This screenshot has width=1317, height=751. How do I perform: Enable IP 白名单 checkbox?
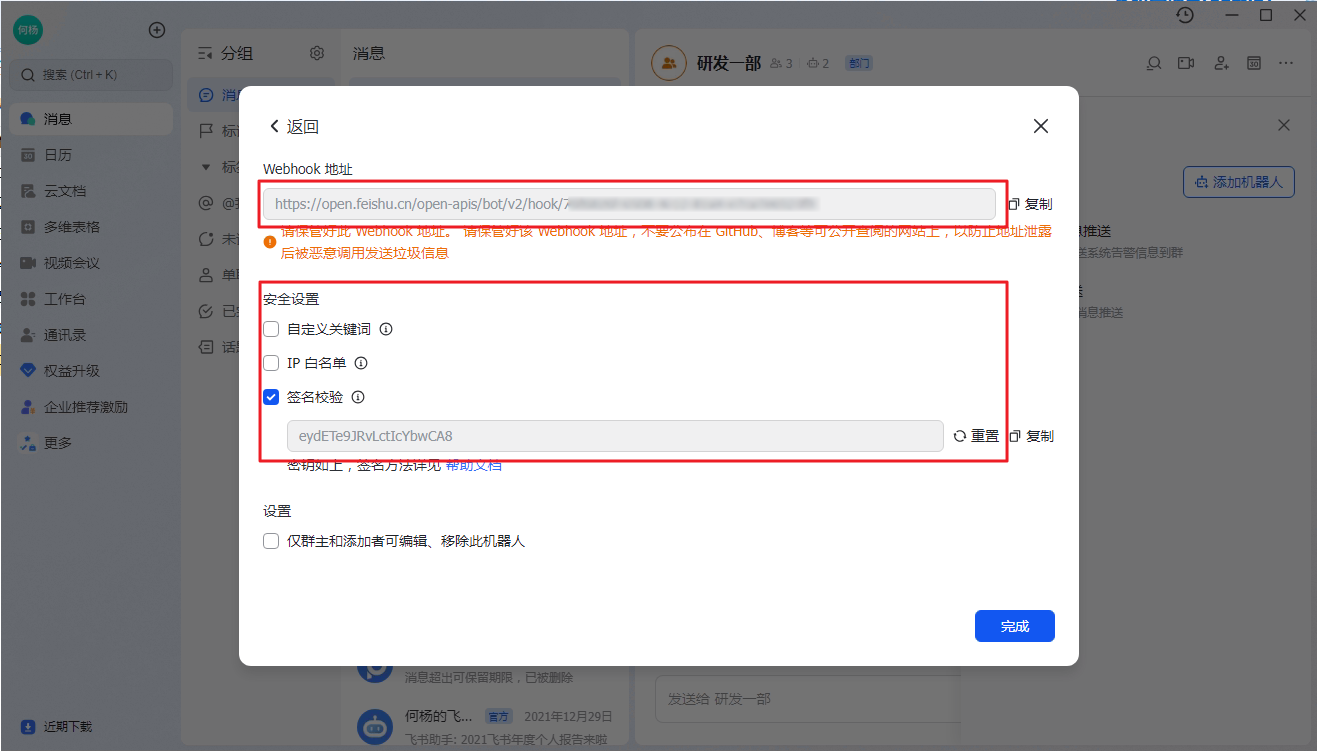pyautogui.click(x=271, y=363)
